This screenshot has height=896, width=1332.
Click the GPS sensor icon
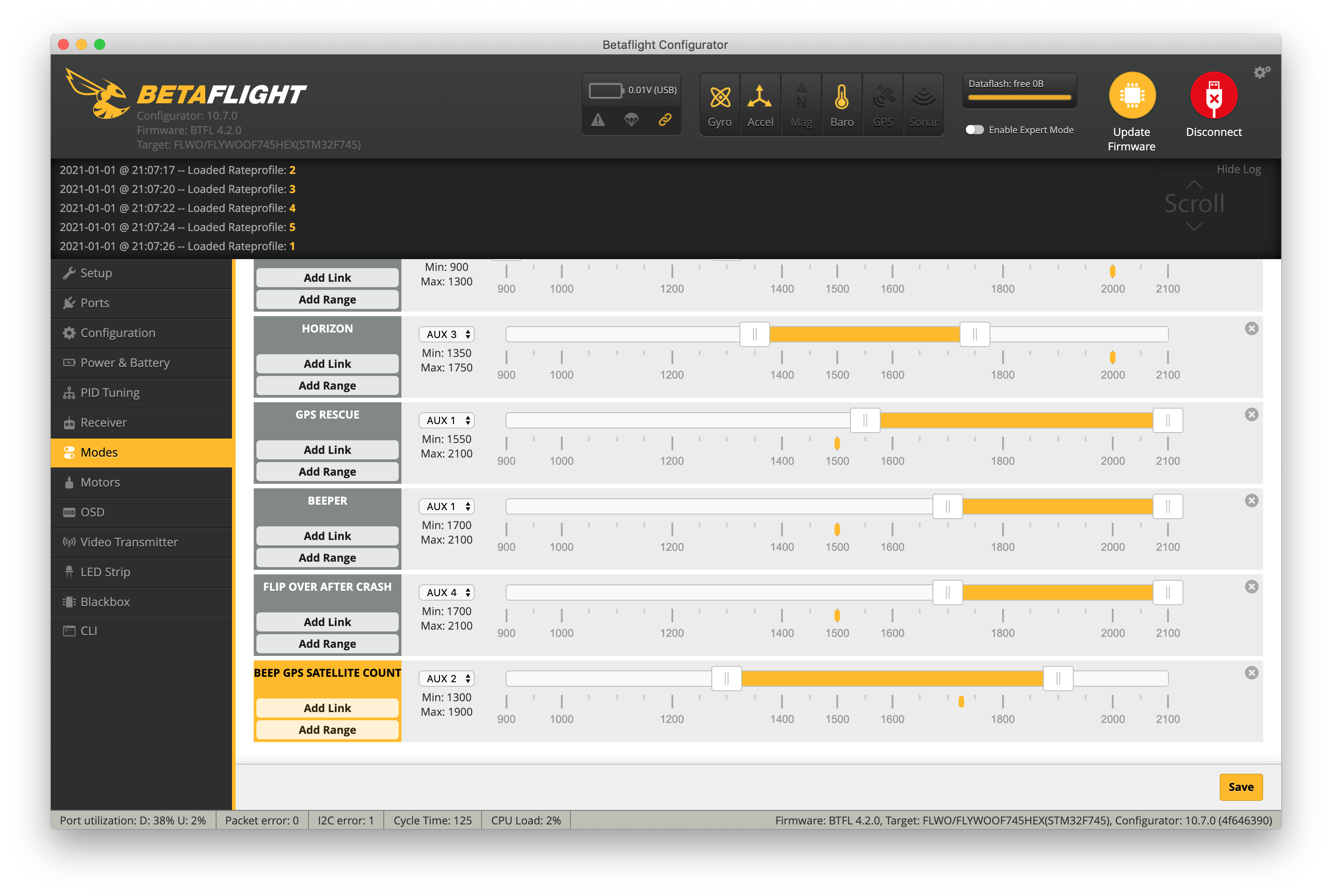click(883, 105)
